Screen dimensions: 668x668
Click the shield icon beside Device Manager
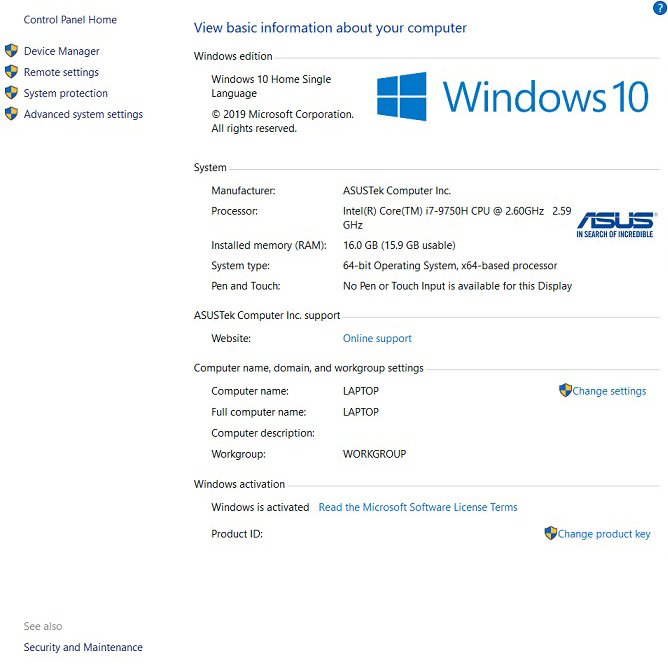click(12, 51)
